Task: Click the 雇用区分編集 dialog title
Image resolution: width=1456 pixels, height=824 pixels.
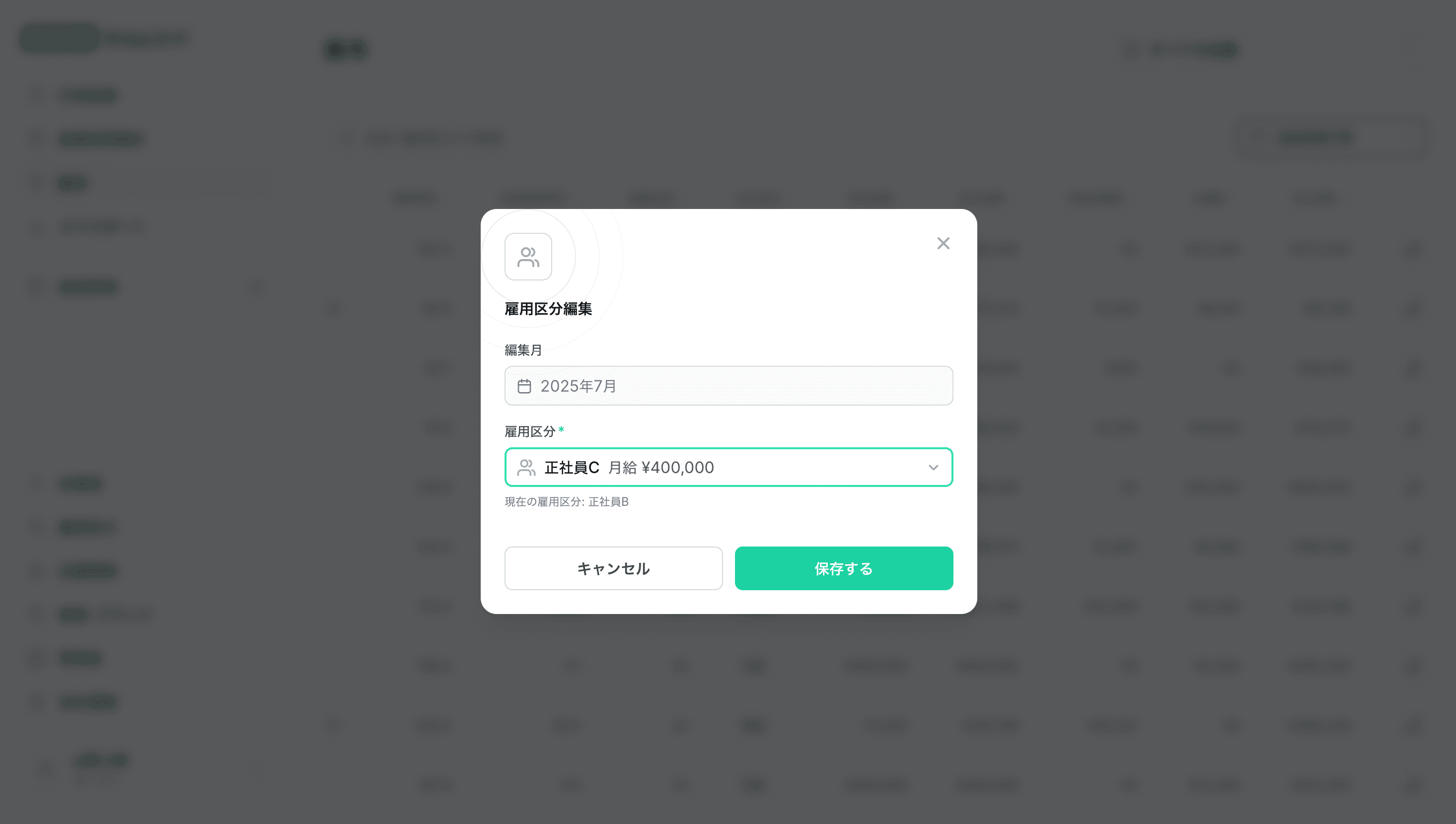Action: 548,309
